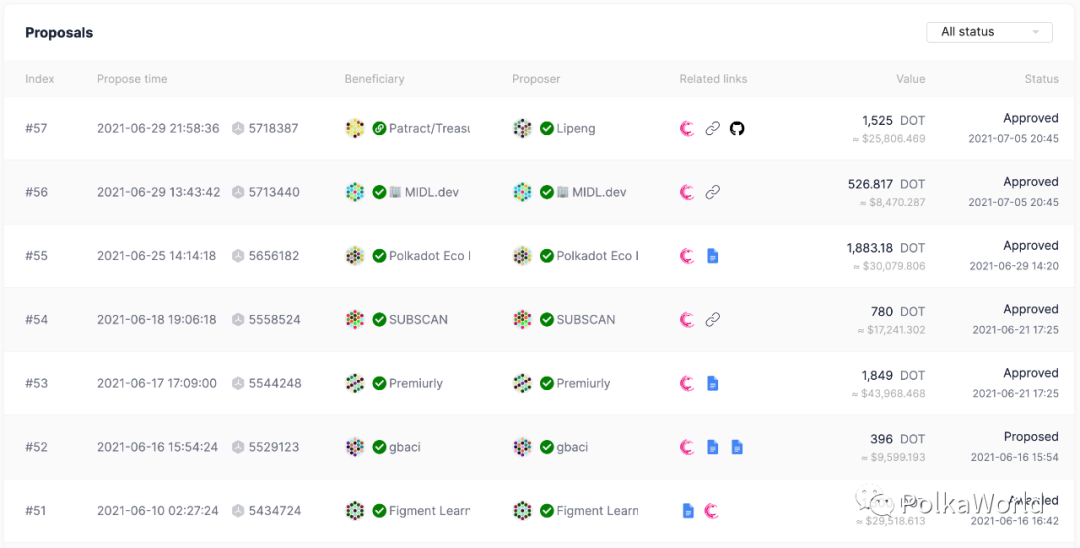Open block 5558524 link
Viewport: 1080px width, 548px height.
click(x=274, y=319)
